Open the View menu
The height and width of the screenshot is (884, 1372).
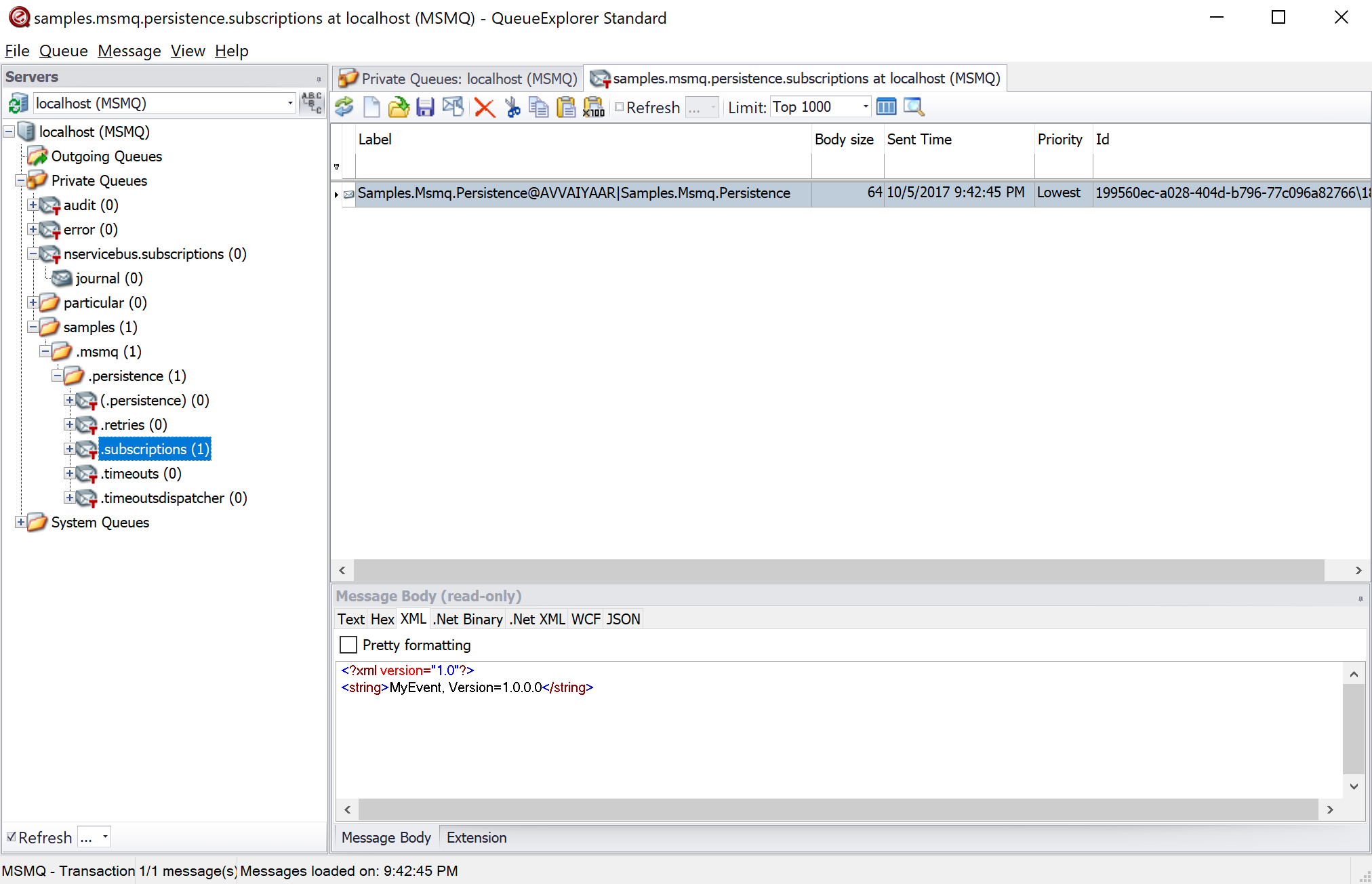(188, 51)
